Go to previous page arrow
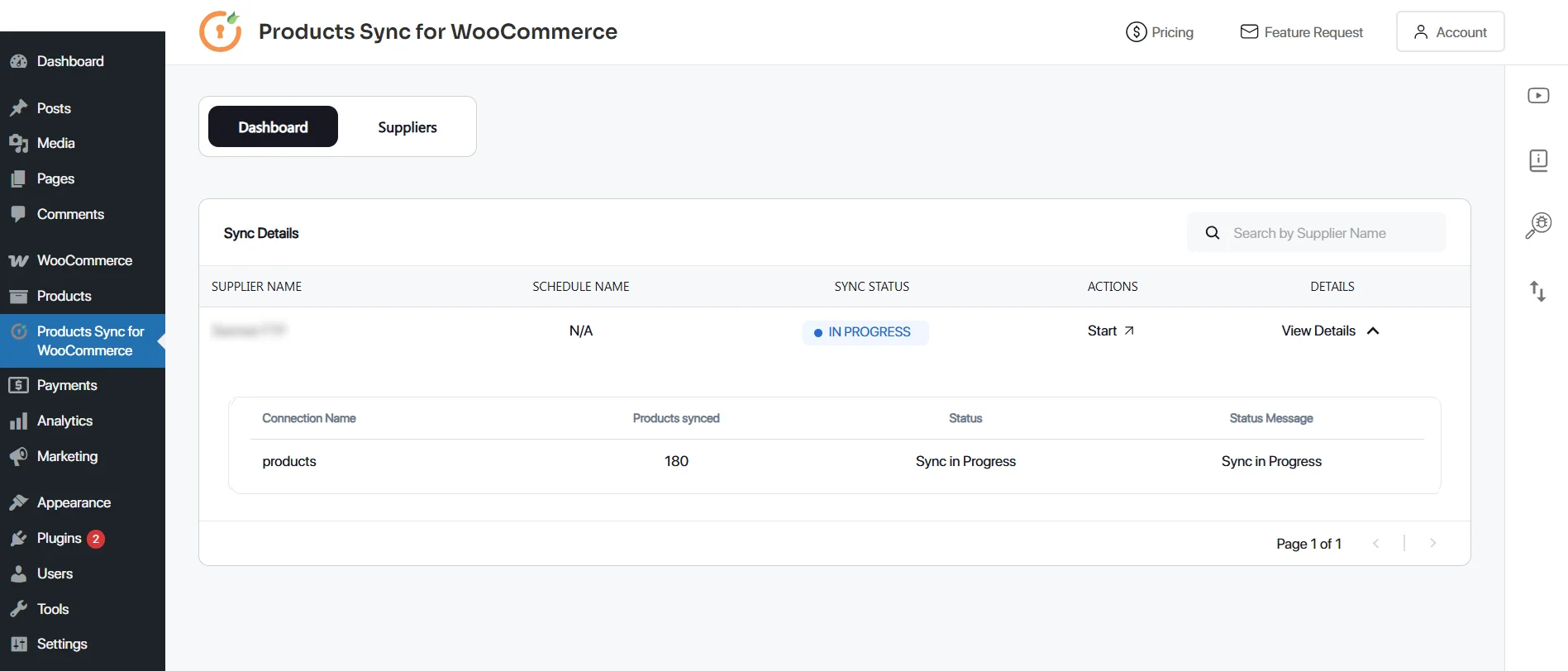This screenshot has width=1568, height=671. [1376, 543]
